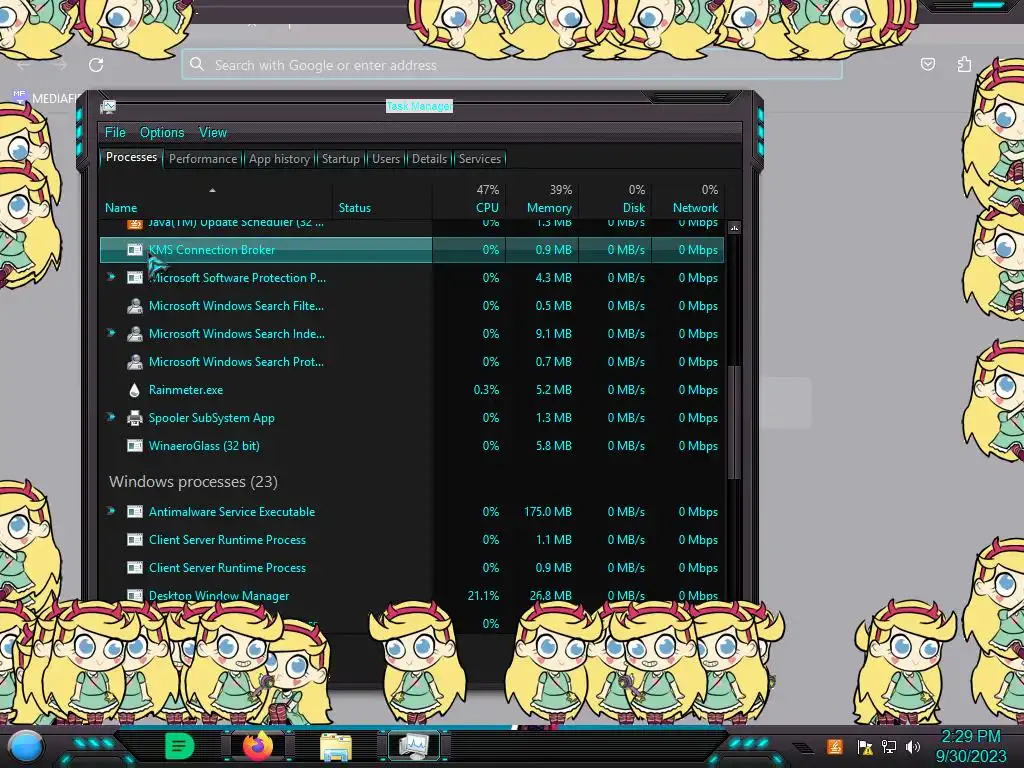Click the 0.9 MB Client Server Runtime icon
The height and width of the screenshot is (768, 1024).
pyautogui.click(x=135, y=568)
